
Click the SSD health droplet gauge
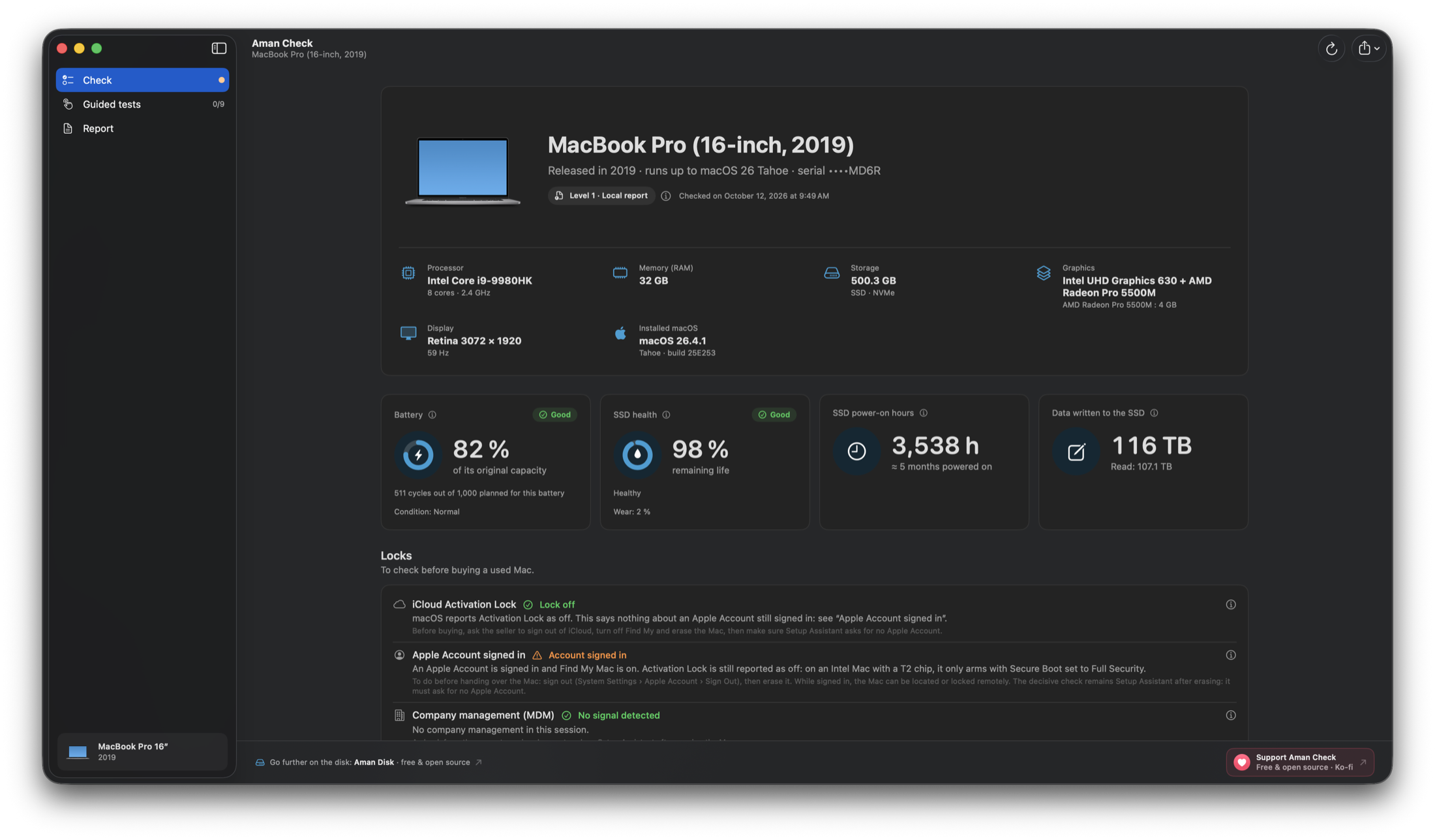click(x=637, y=455)
